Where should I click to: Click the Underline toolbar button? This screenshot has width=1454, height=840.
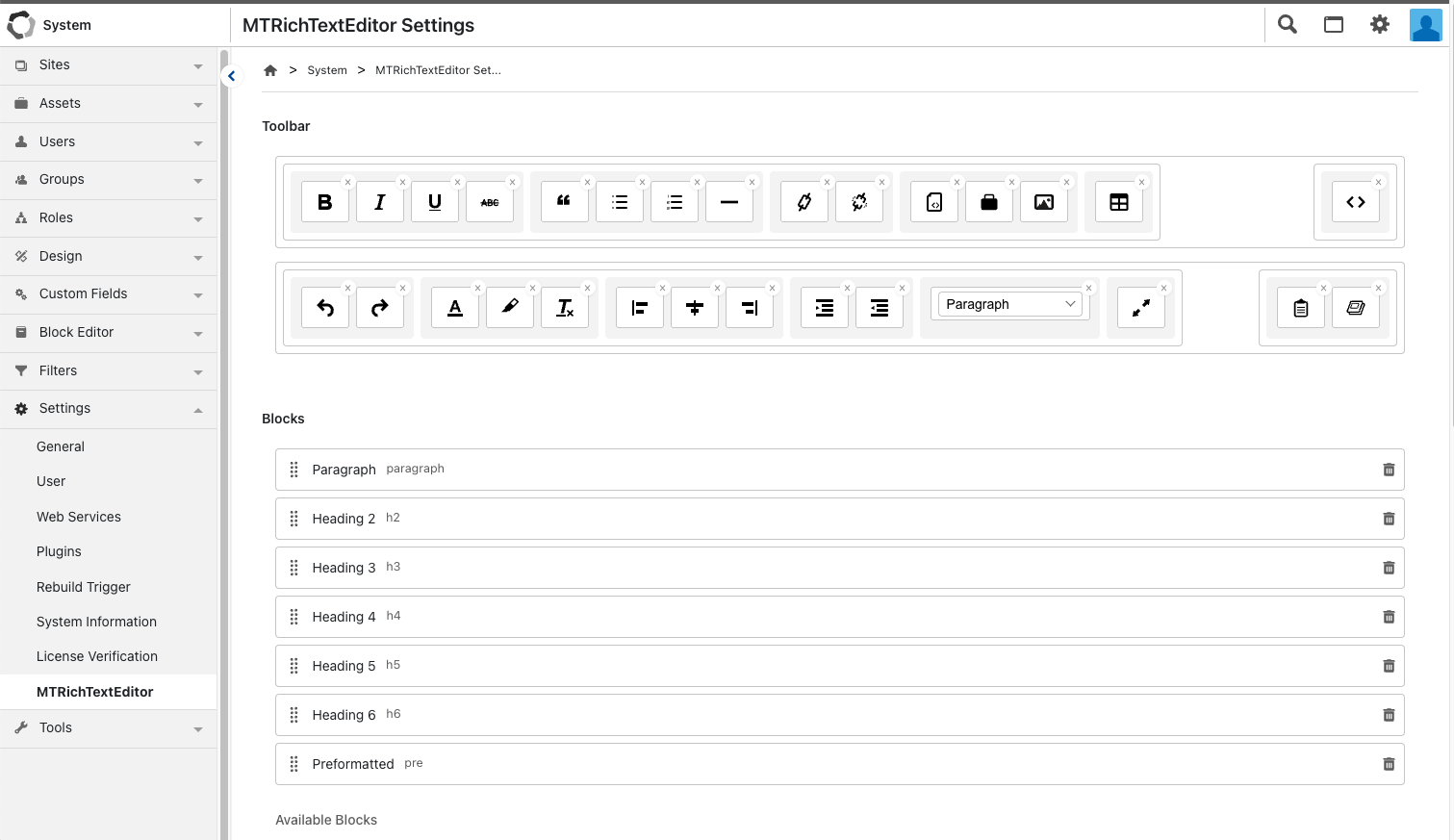tap(435, 202)
